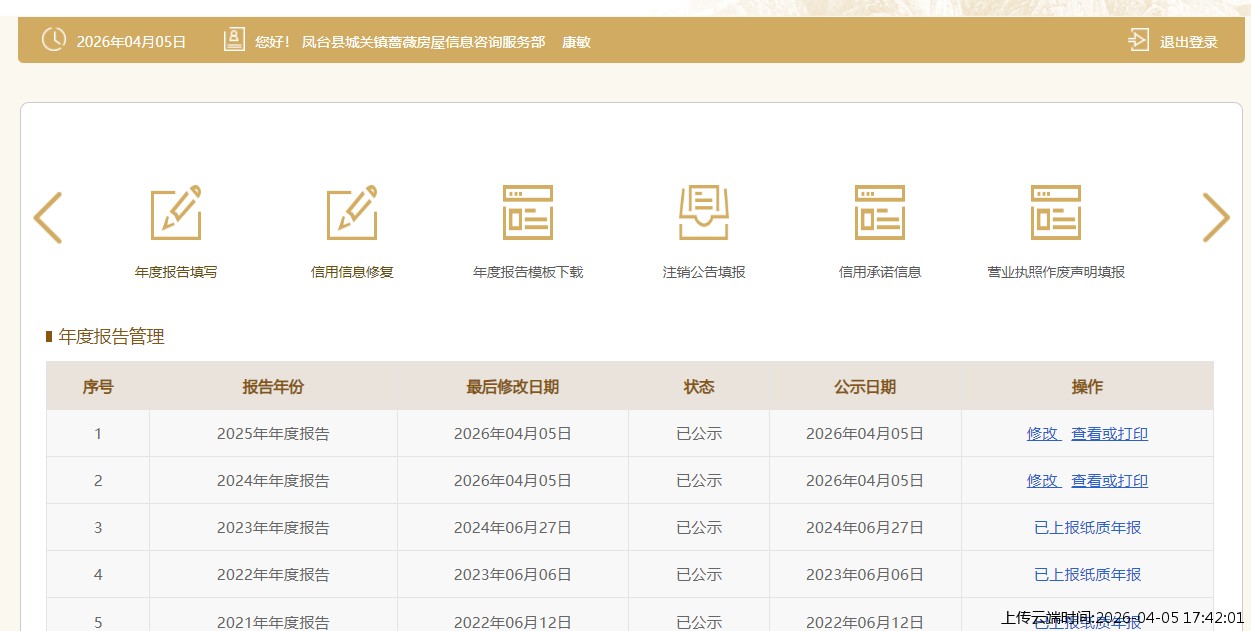Open 查看或打印 for 2025年度报告

coord(1109,434)
